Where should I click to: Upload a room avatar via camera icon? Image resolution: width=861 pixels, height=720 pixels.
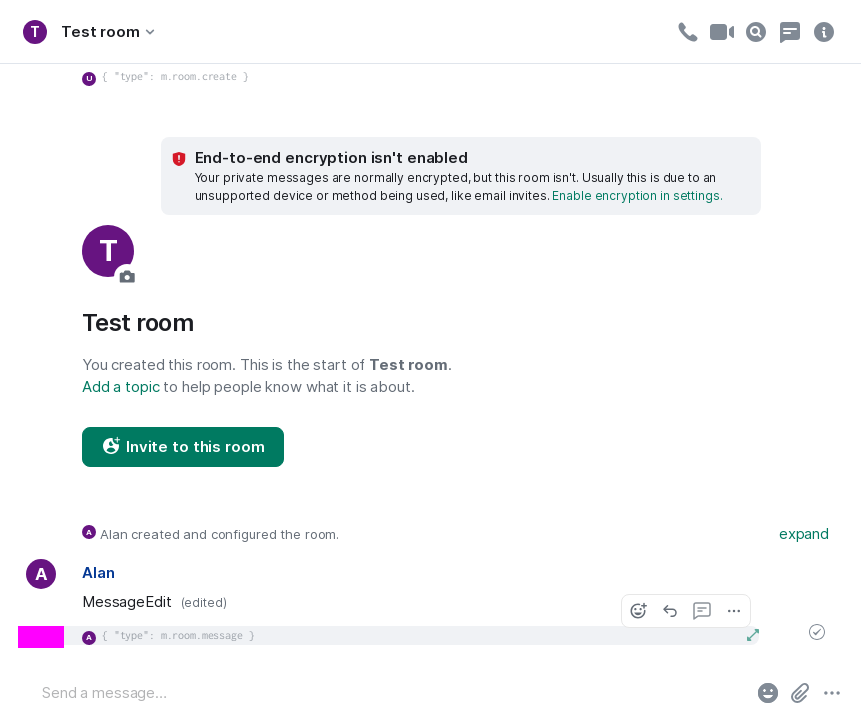point(127,276)
